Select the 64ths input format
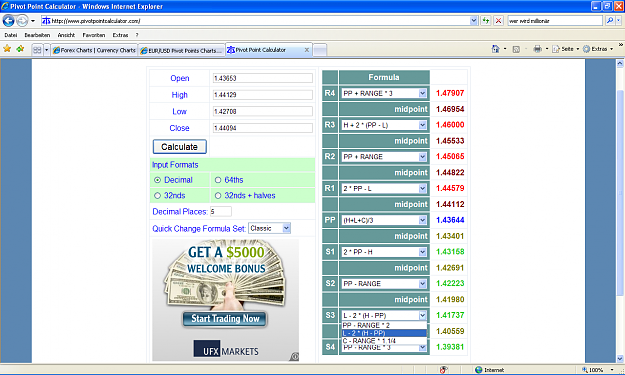Image resolution: width=625 pixels, height=375 pixels. pyautogui.click(x=218, y=180)
